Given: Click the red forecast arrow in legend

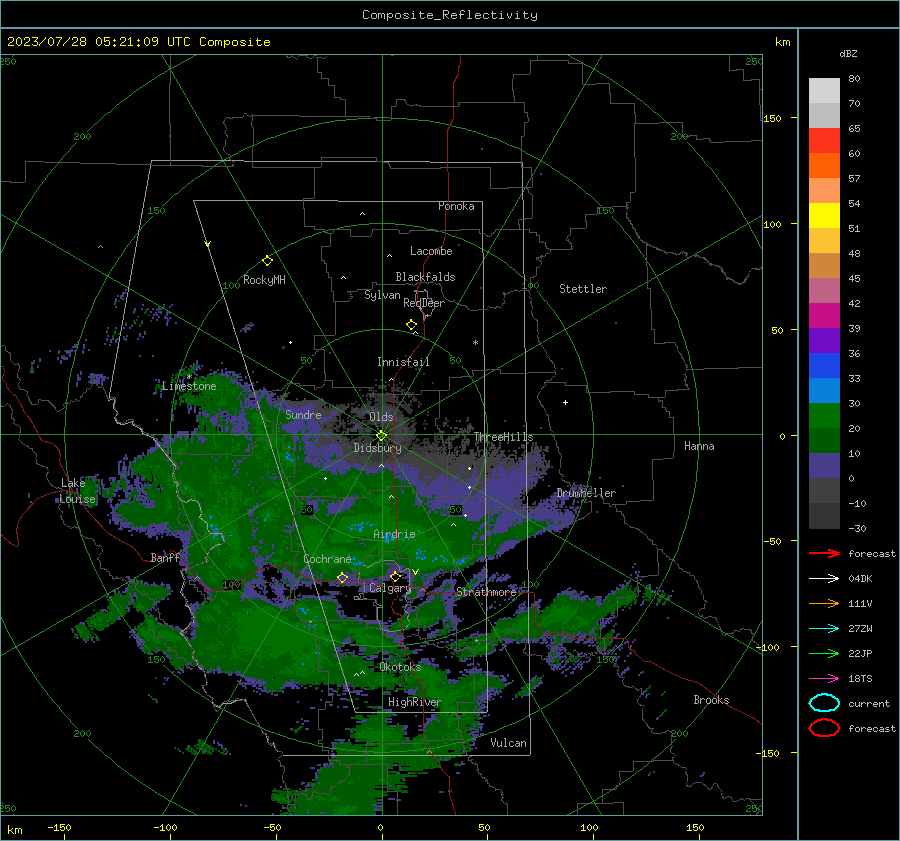Looking at the screenshot, I should [x=824, y=553].
